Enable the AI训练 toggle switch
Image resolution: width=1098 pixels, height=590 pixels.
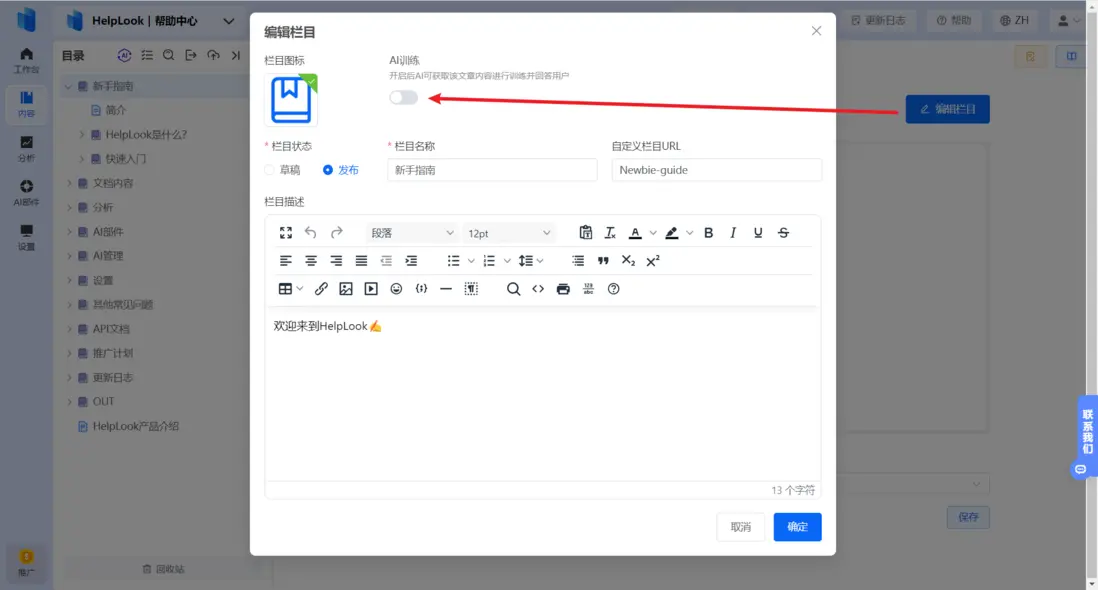point(403,97)
